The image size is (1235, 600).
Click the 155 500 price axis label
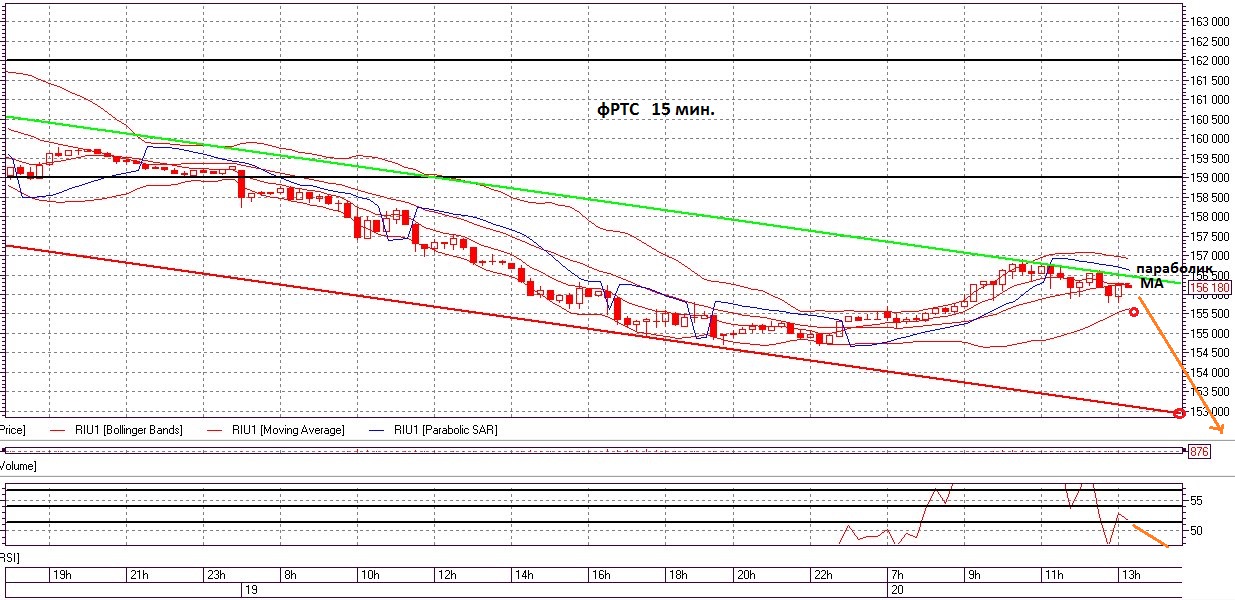pos(1210,314)
